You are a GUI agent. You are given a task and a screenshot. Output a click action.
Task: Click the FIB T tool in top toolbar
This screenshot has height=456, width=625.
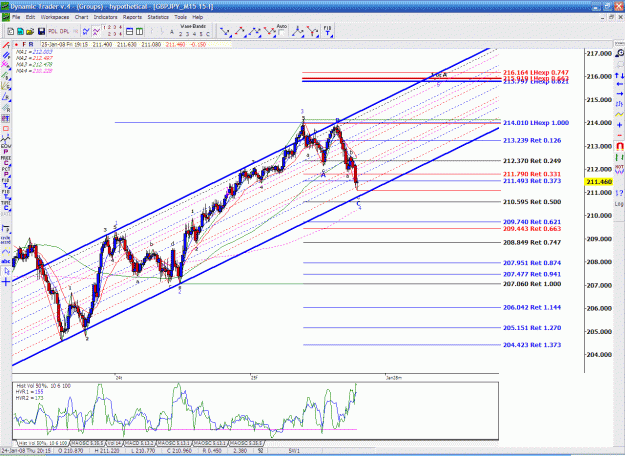tap(328, 31)
